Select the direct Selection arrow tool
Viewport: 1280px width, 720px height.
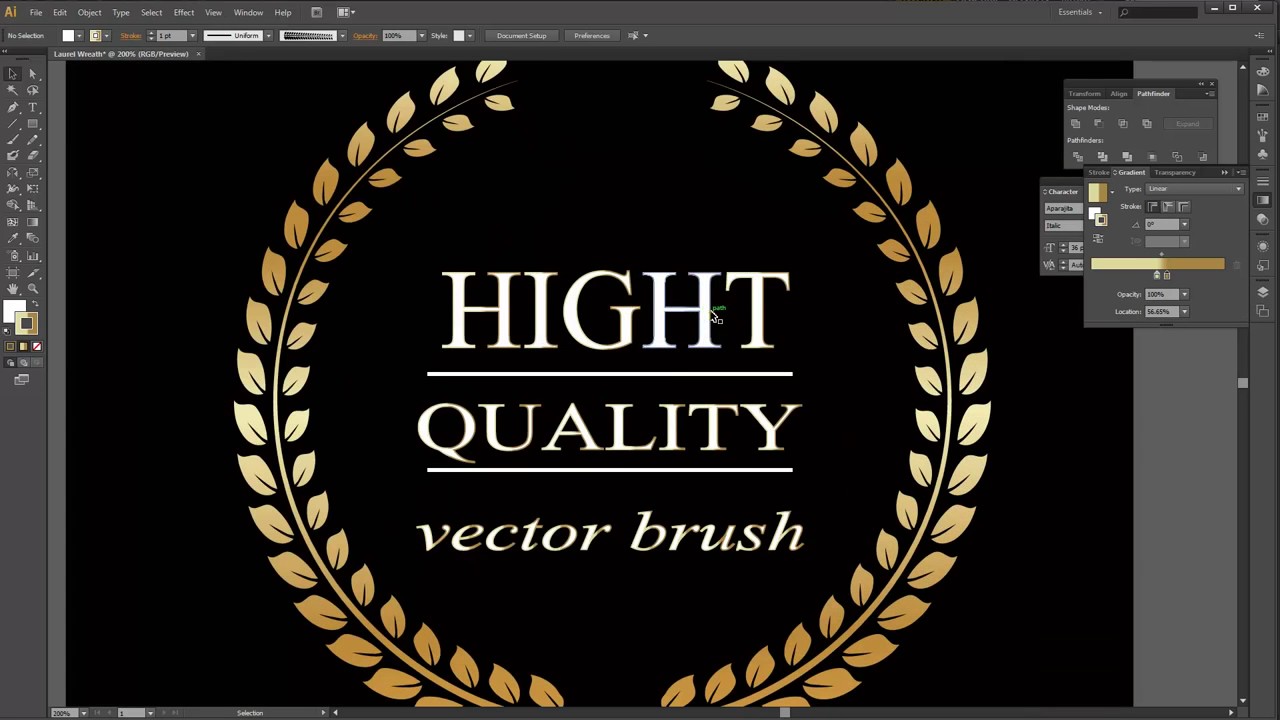(x=32, y=74)
